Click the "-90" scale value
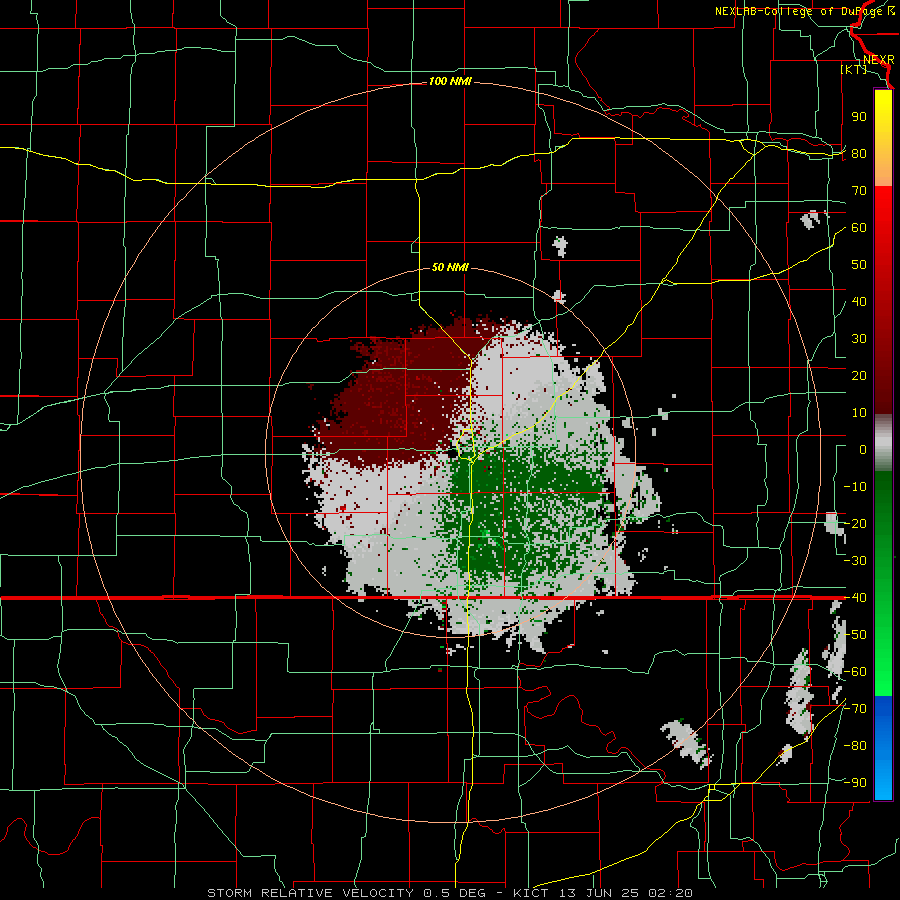 855,783
